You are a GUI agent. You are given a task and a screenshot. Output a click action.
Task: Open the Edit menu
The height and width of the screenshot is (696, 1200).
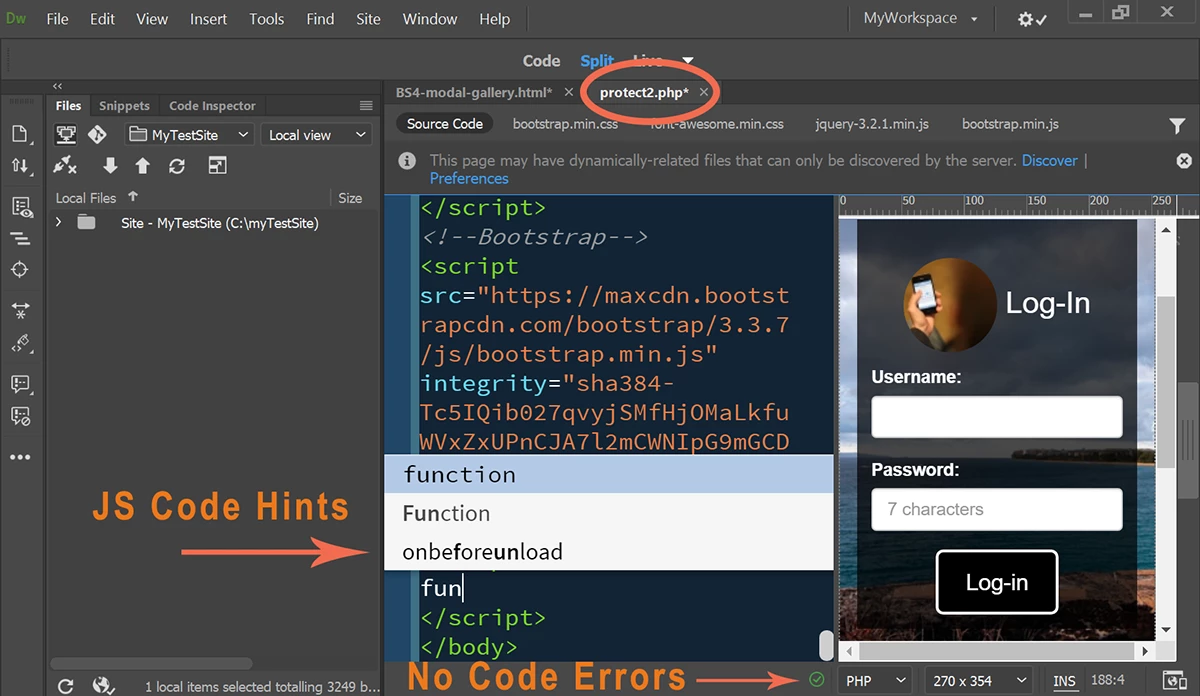(102, 19)
